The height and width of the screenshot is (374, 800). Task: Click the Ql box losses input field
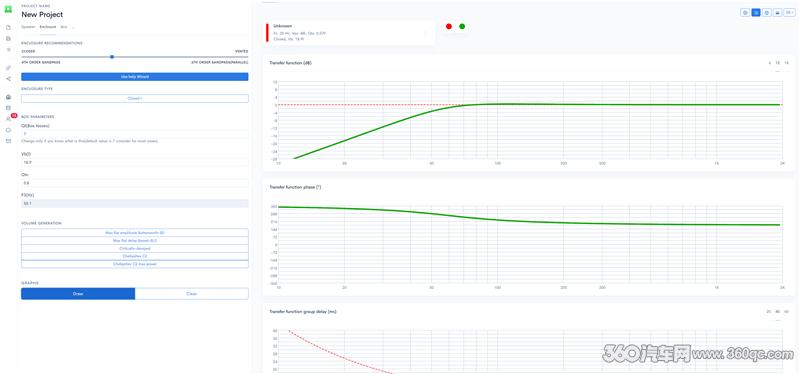[135, 134]
